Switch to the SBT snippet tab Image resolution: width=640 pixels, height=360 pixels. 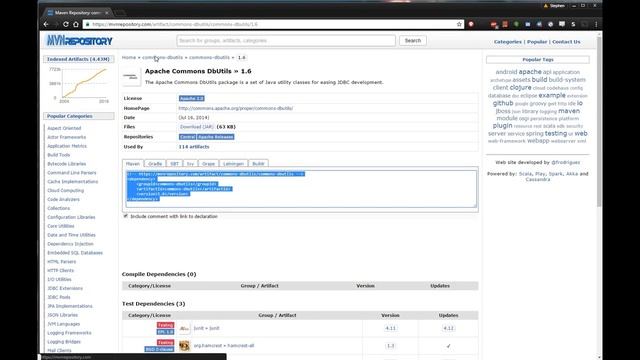click(174, 164)
